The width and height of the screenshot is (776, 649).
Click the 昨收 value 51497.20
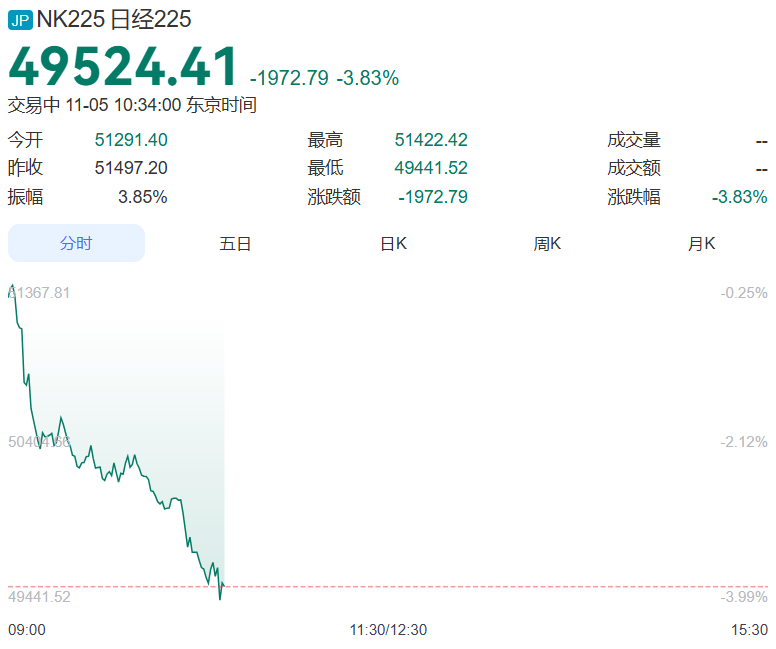[131, 168]
